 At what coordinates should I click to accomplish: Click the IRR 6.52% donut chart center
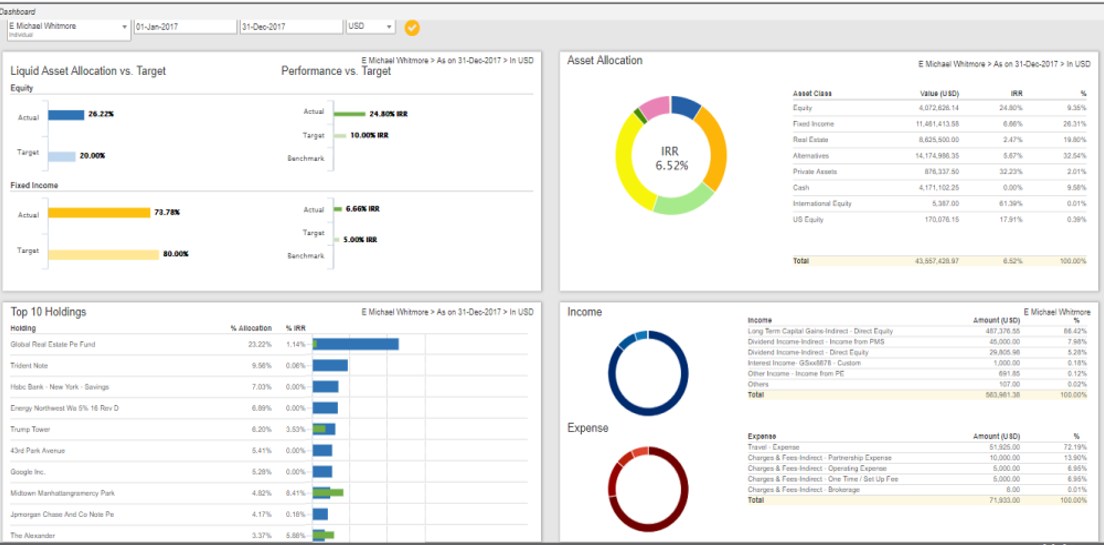(671, 157)
